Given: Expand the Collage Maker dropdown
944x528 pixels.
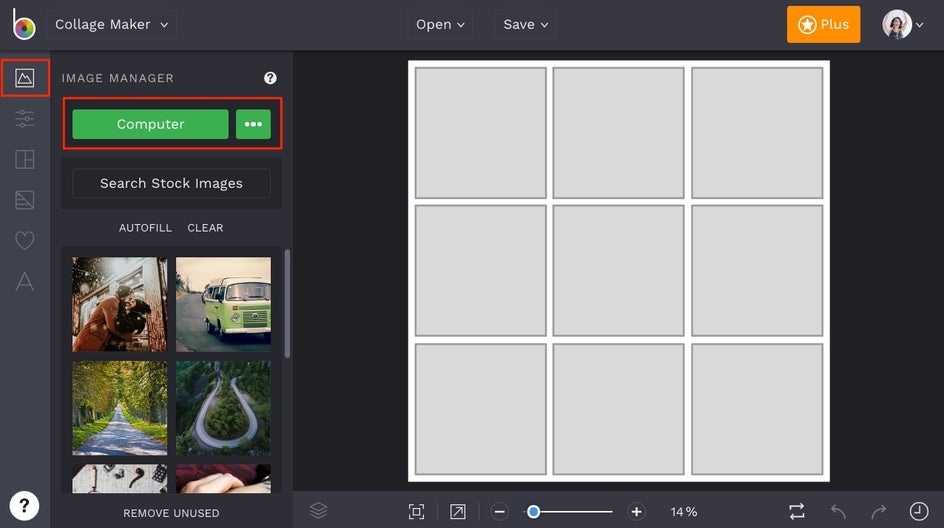Looking at the screenshot, I should 112,25.
